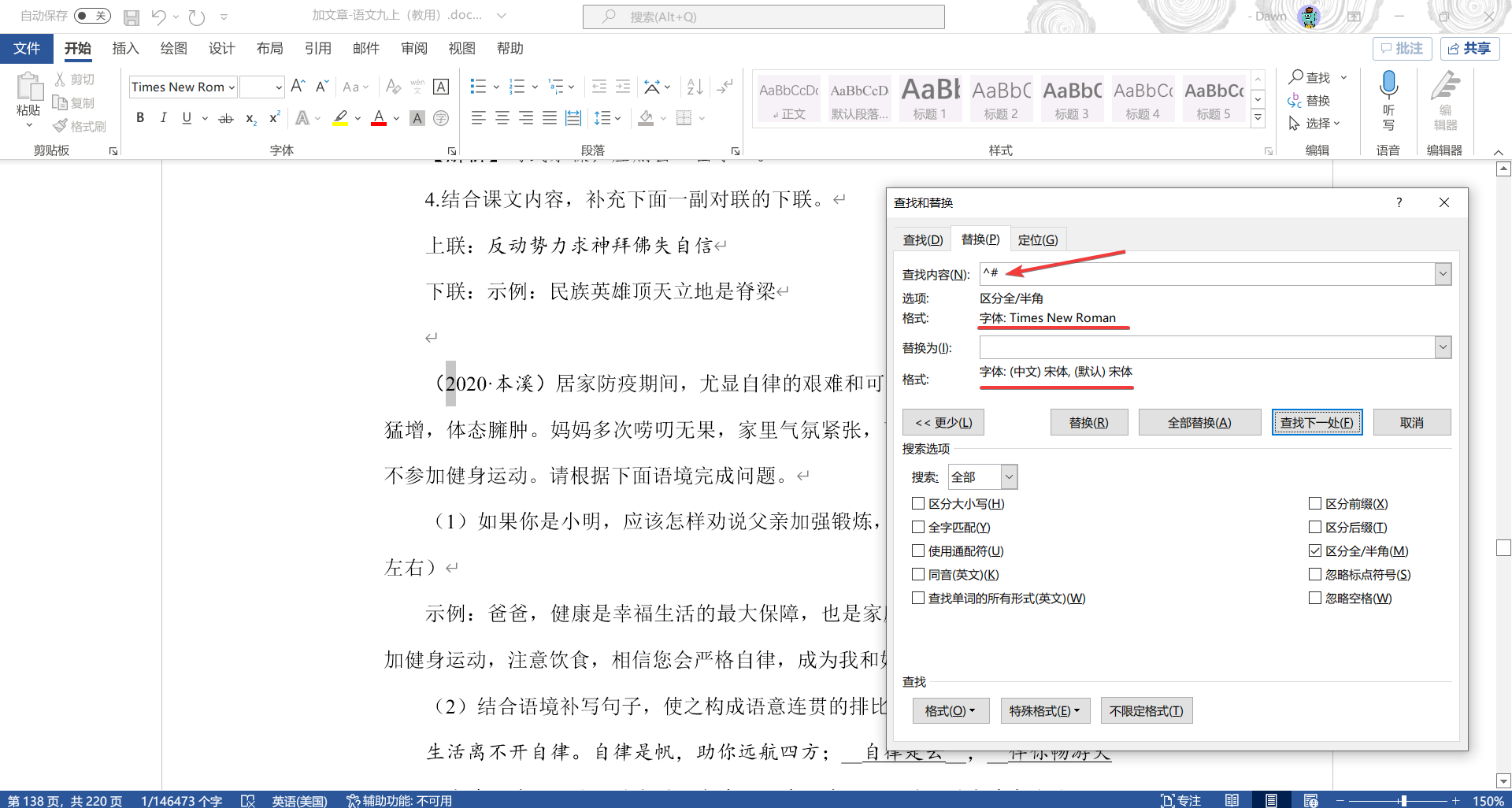
Task: Click the Undo icon
Action: (159, 17)
